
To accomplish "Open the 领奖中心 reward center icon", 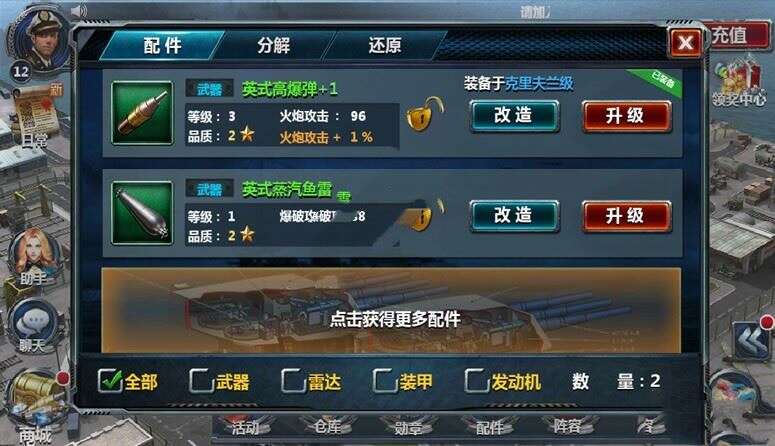I will [738, 83].
